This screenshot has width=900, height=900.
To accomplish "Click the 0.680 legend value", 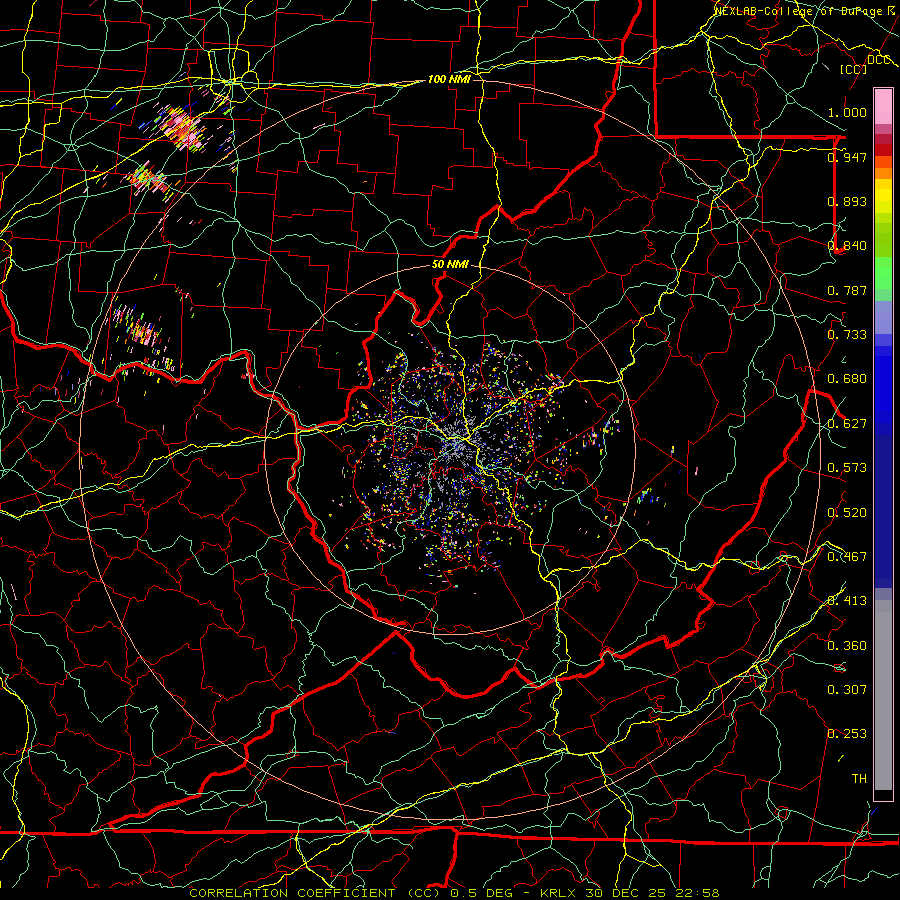I will coord(847,379).
